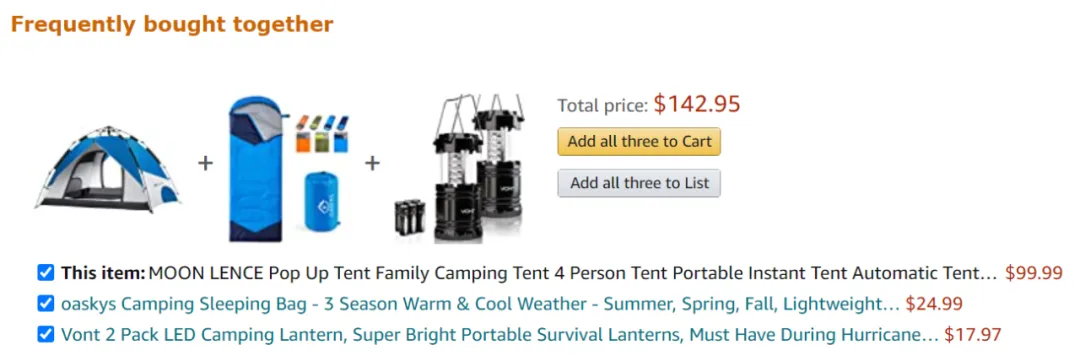The width and height of the screenshot is (1080, 361).
Task: Click the blue pop-up tent product image
Action: [108, 166]
